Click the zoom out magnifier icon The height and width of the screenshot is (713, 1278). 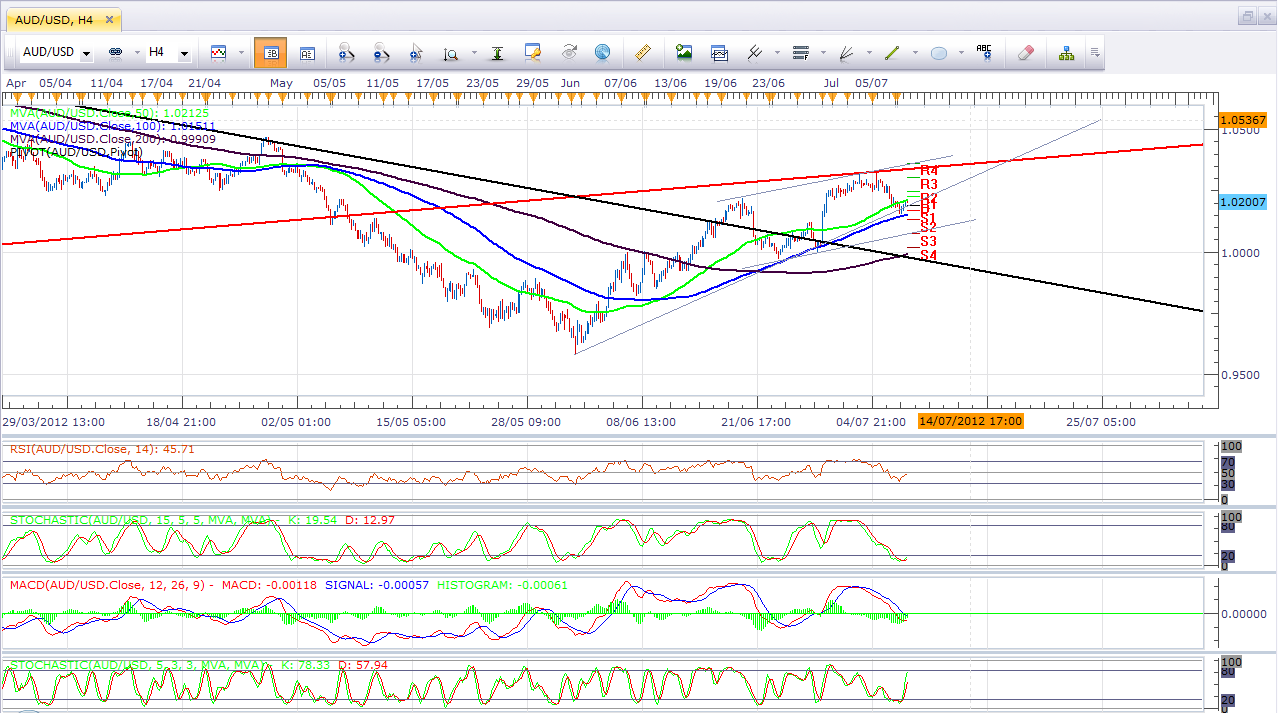[x=381, y=52]
